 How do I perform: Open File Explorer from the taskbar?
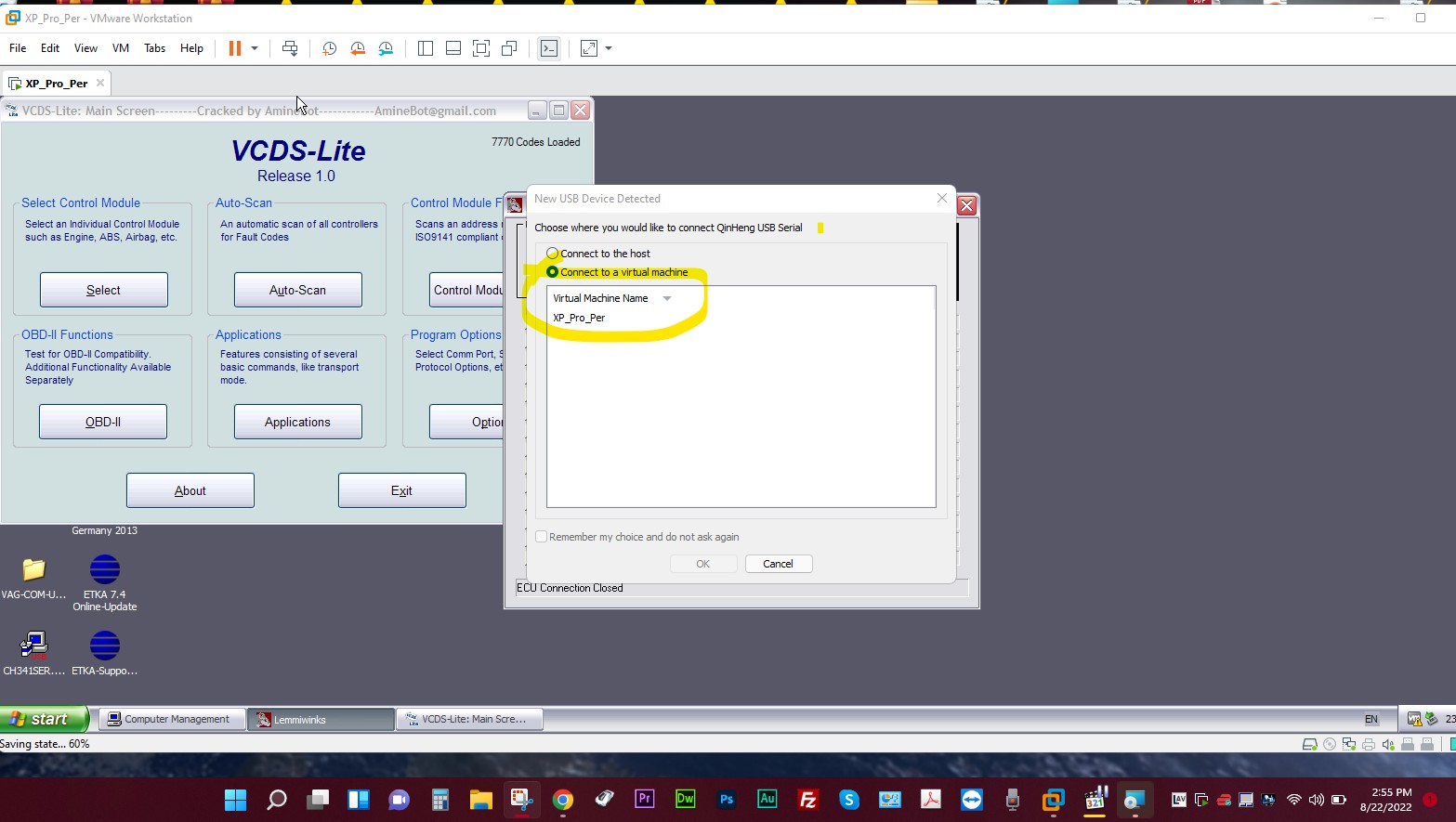pos(480,800)
